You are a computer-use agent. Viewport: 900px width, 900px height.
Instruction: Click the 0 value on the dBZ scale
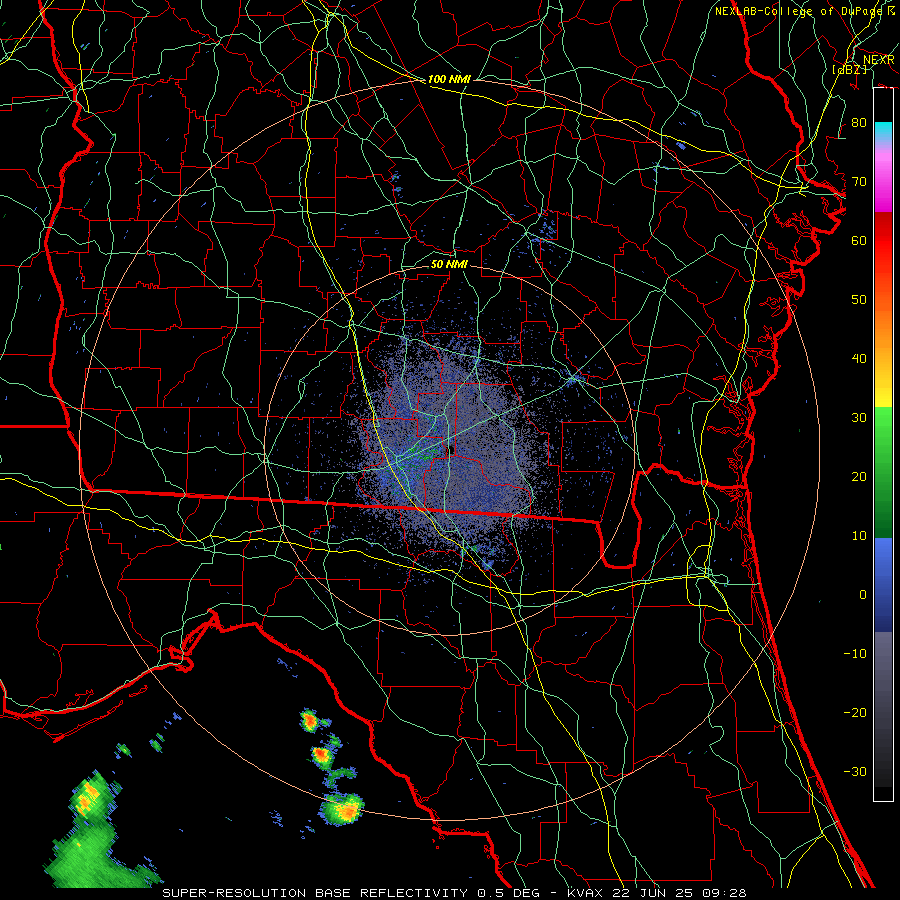[x=863, y=595]
